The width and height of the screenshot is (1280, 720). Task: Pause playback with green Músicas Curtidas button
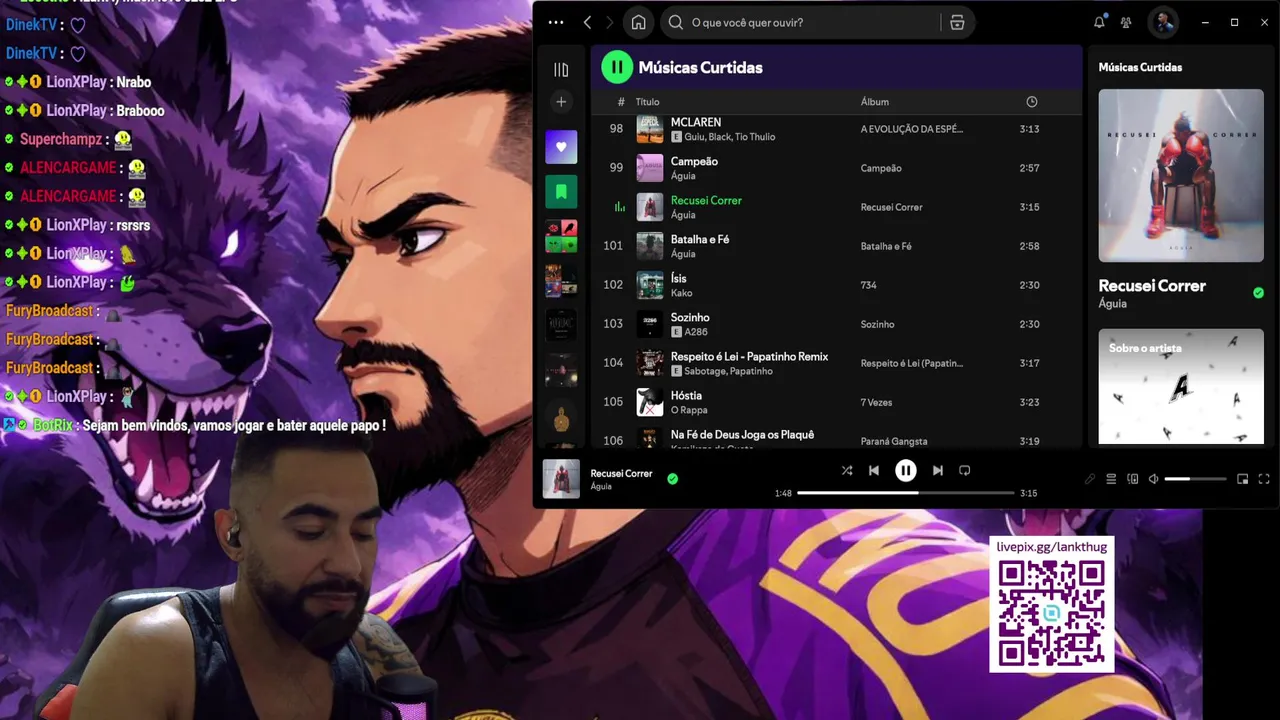(x=617, y=67)
